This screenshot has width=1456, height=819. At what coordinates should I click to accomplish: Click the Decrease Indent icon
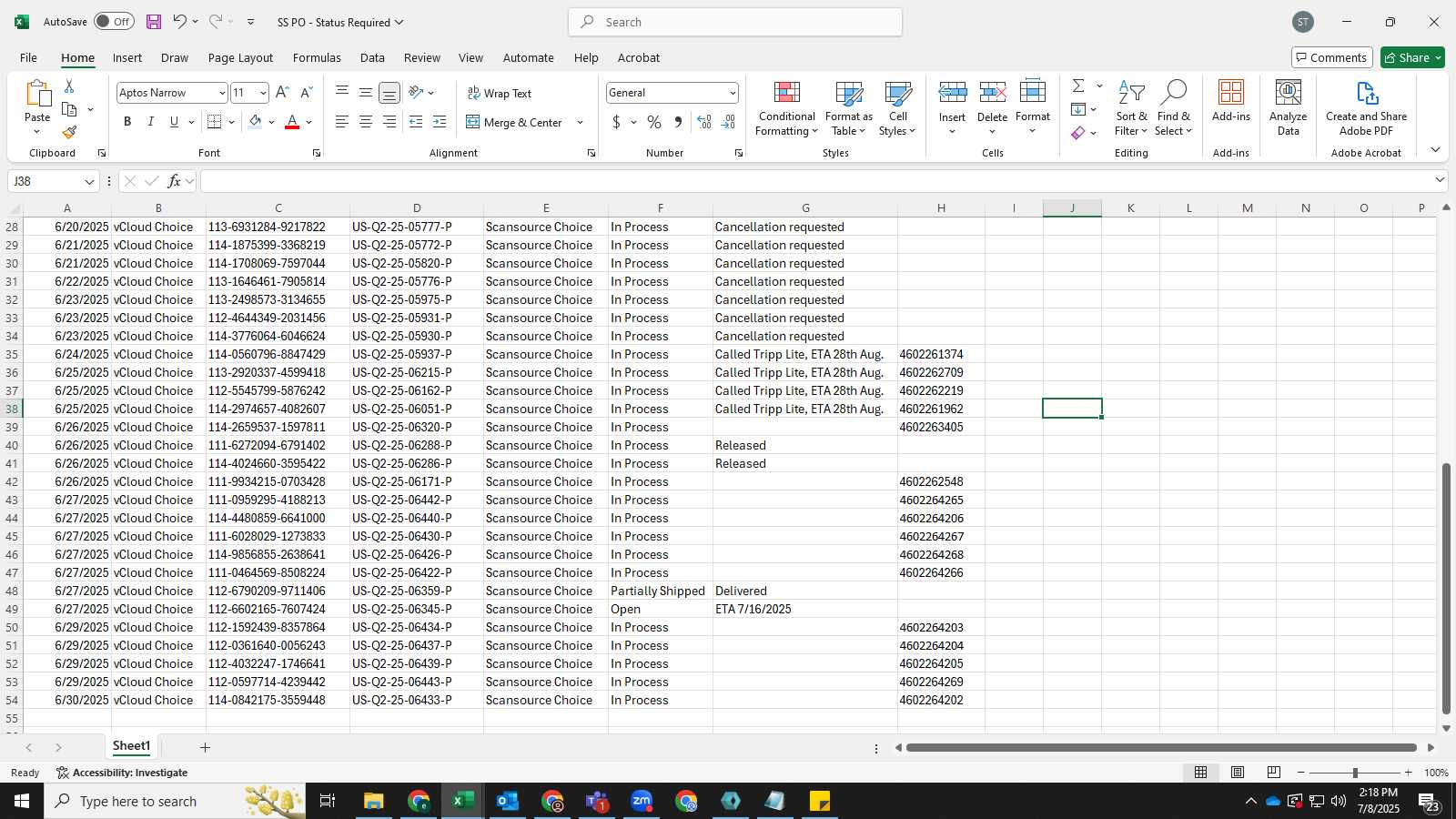pyautogui.click(x=416, y=122)
